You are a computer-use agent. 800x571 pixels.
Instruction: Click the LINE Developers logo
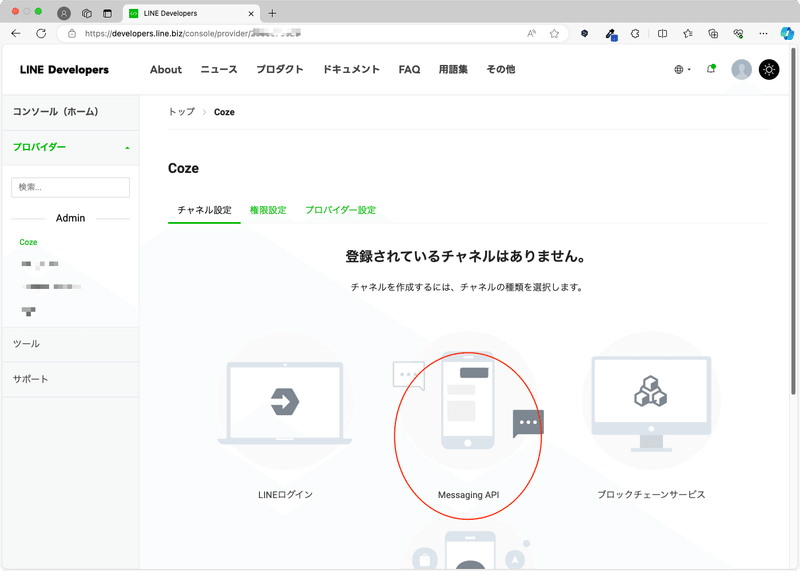64,69
